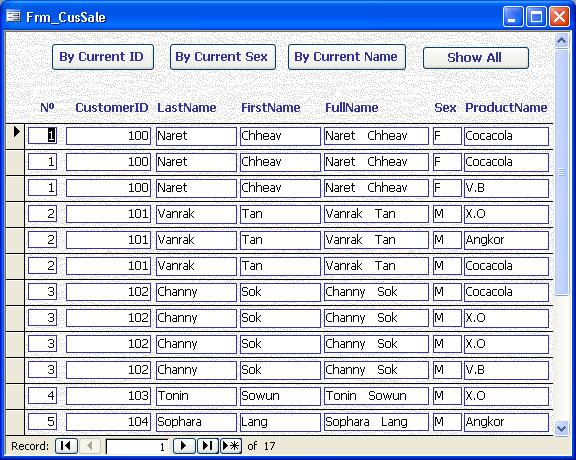The height and width of the screenshot is (460, 576).
Task: Click FirstName Sowun field
Action: point(280,396)
